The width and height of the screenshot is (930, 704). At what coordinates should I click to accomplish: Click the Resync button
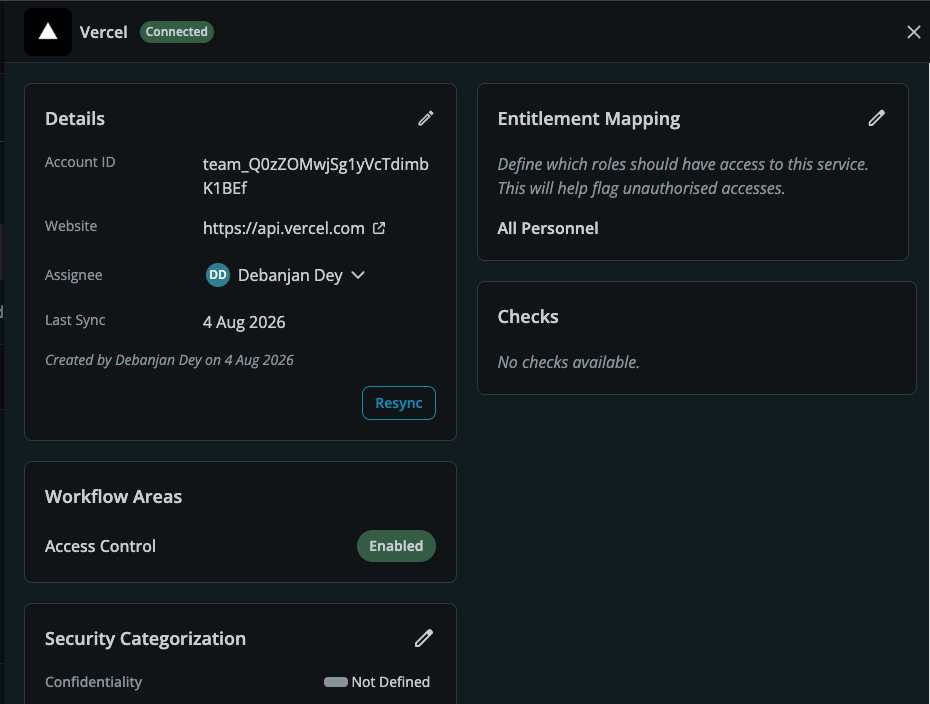tap(399, 403)
